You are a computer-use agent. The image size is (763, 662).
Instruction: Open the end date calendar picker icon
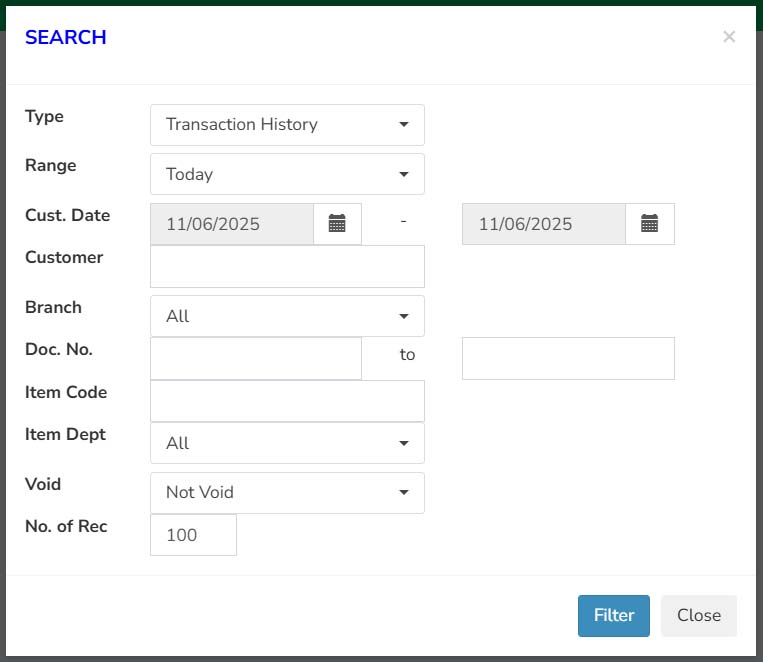(650, 224)
